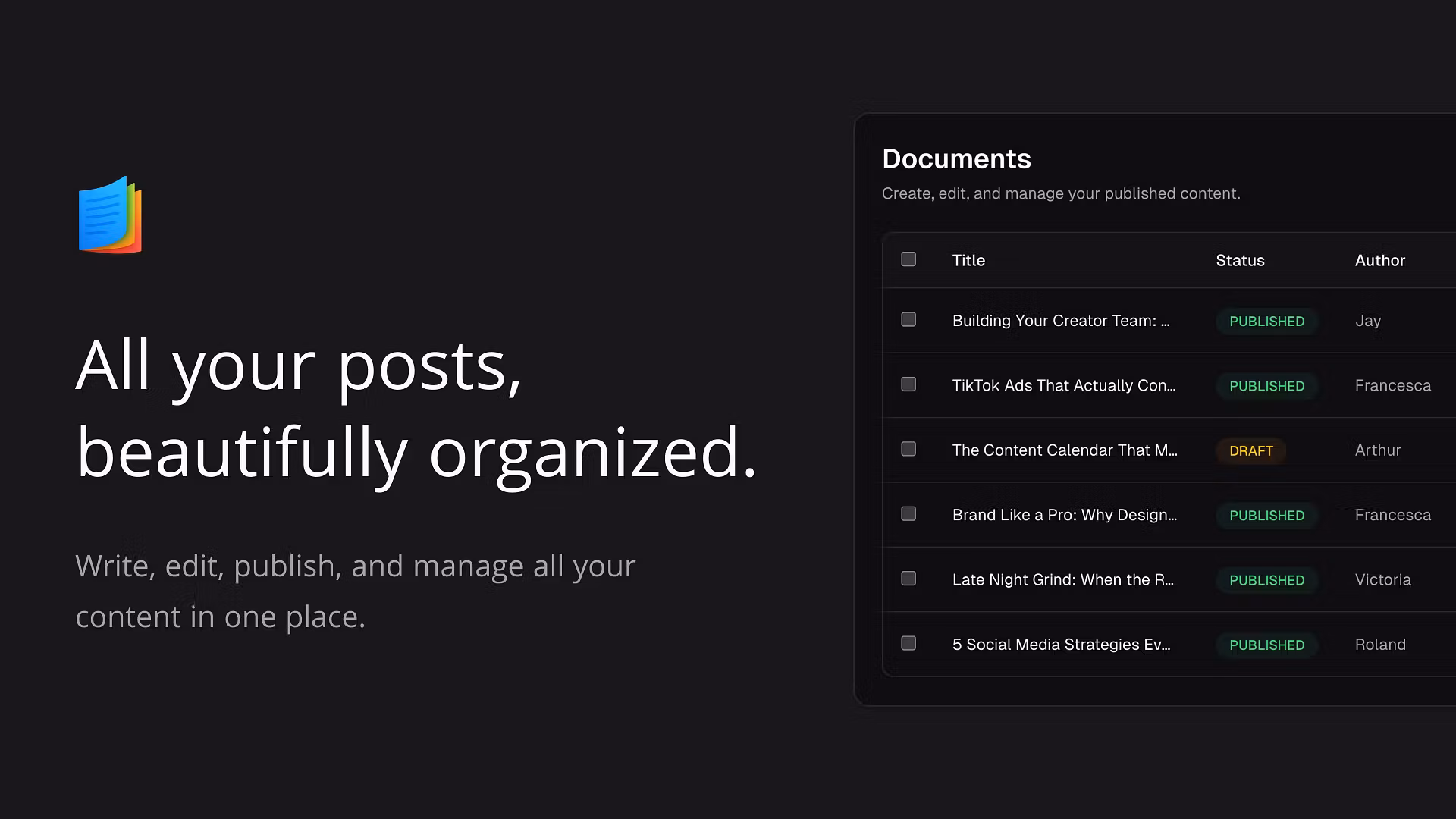The image size is (1456, 819).
Task: Click the PUBLISHED badge in Jay's row
Action: click(1266, 321)
